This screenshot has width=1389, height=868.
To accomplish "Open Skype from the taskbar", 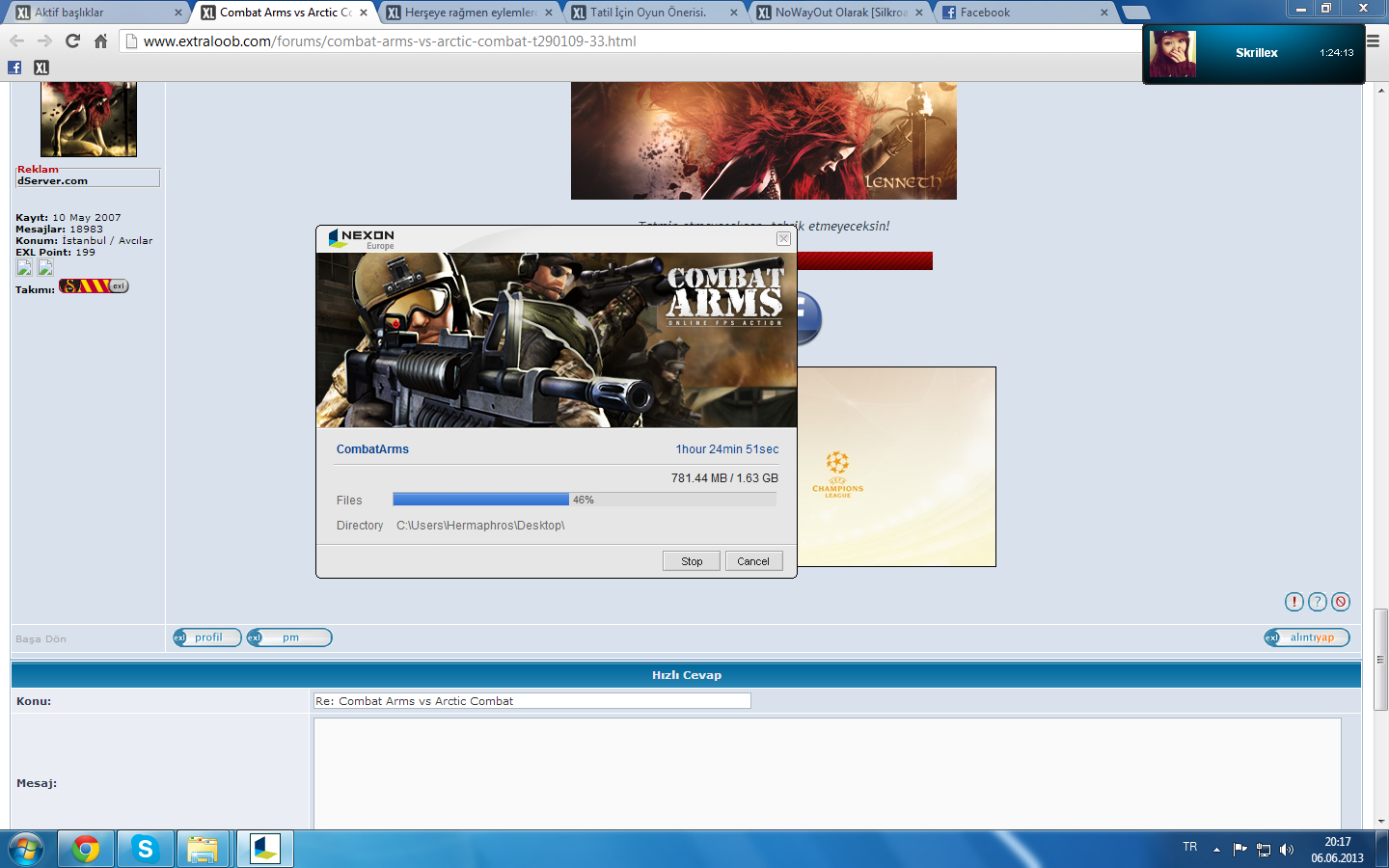I will [146, 849].
